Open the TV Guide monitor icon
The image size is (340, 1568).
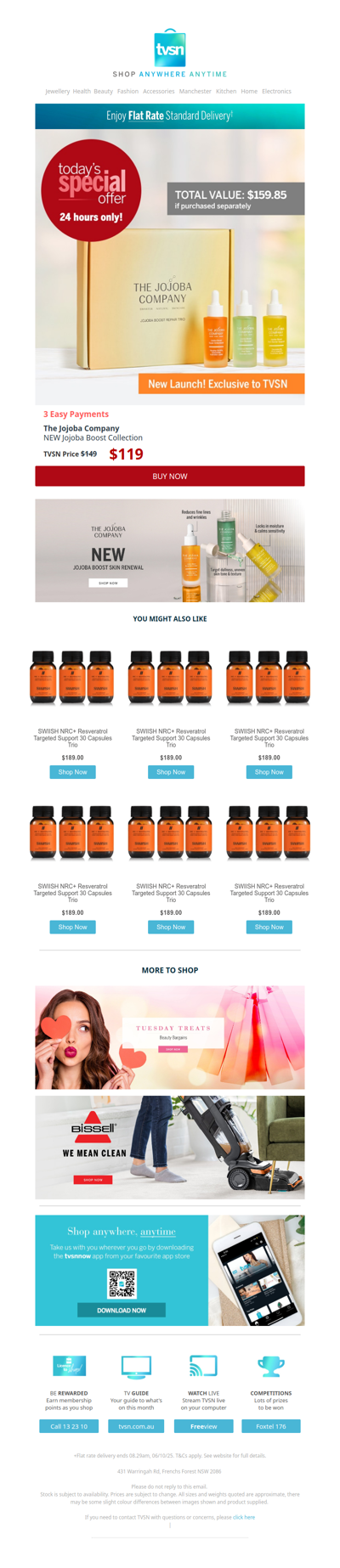[x=136, y=1367]
